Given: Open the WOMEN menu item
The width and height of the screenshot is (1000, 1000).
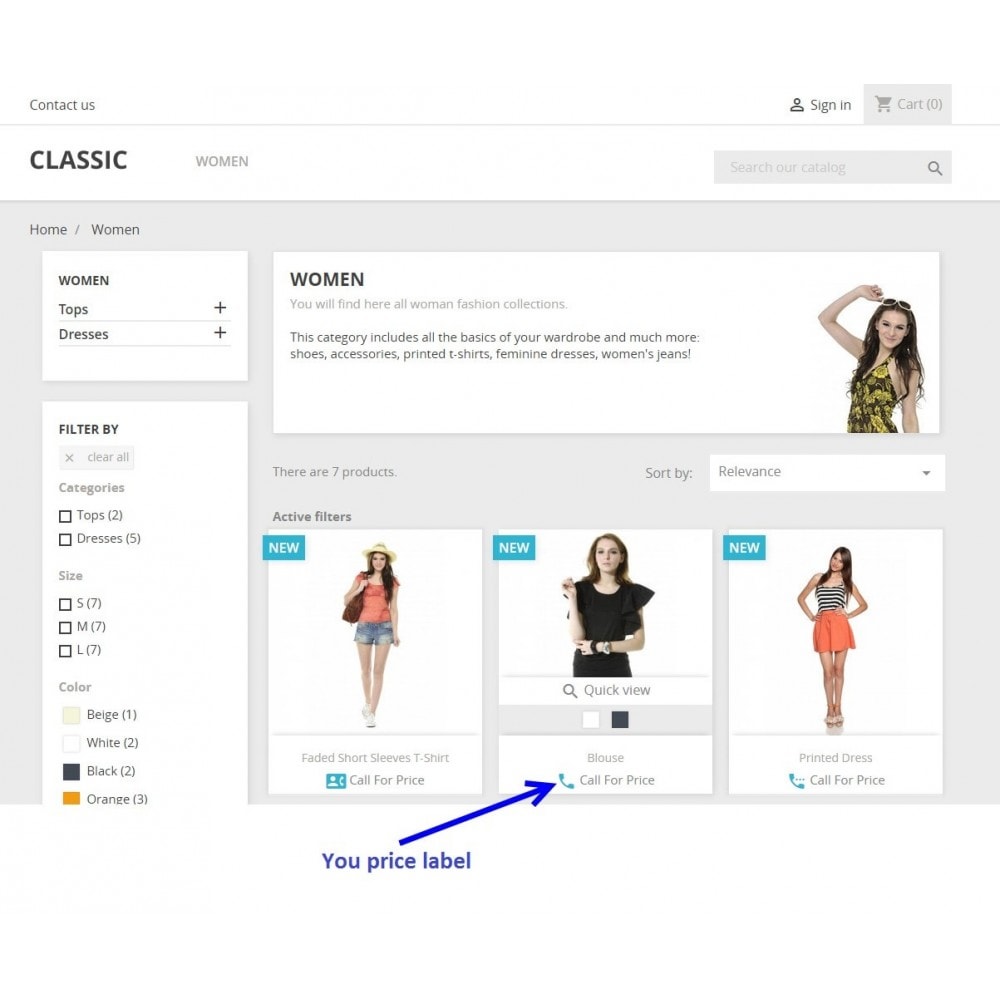Looking at the screenshot, I should click(222, 161).
